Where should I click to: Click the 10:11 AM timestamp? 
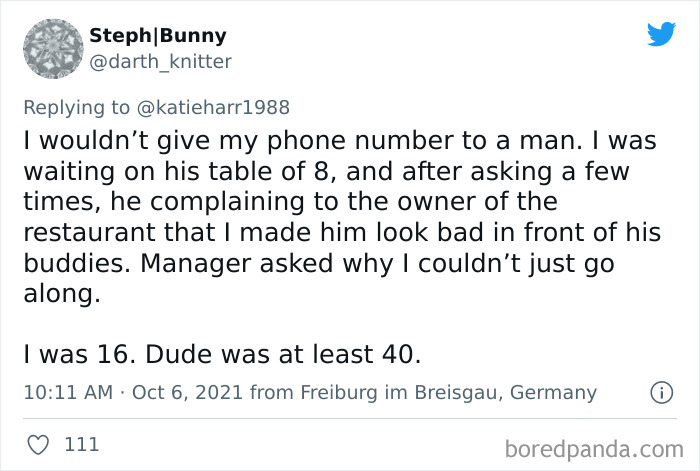[67, 393]
